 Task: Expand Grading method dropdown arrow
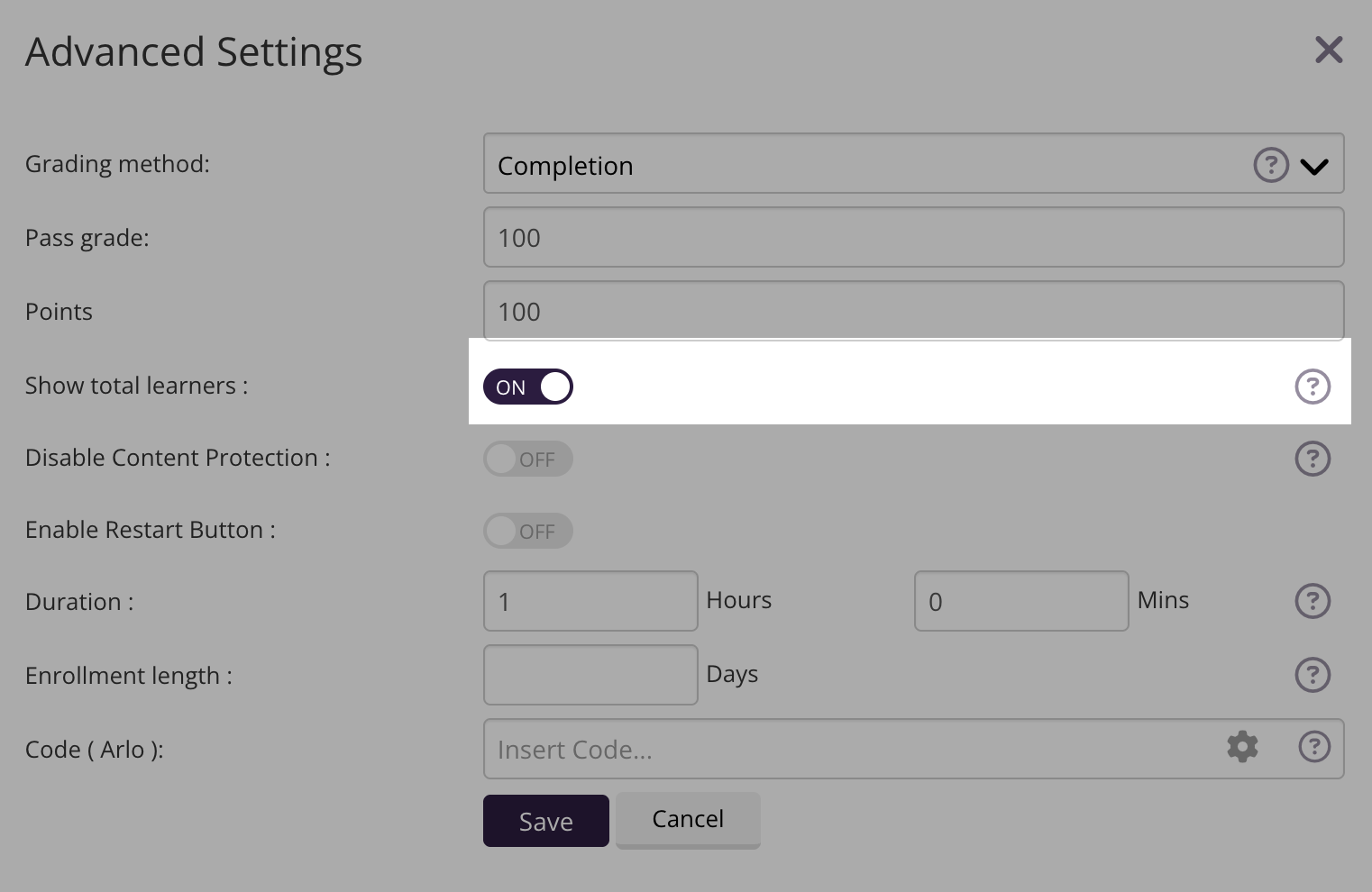click(x=1315, y=166)
